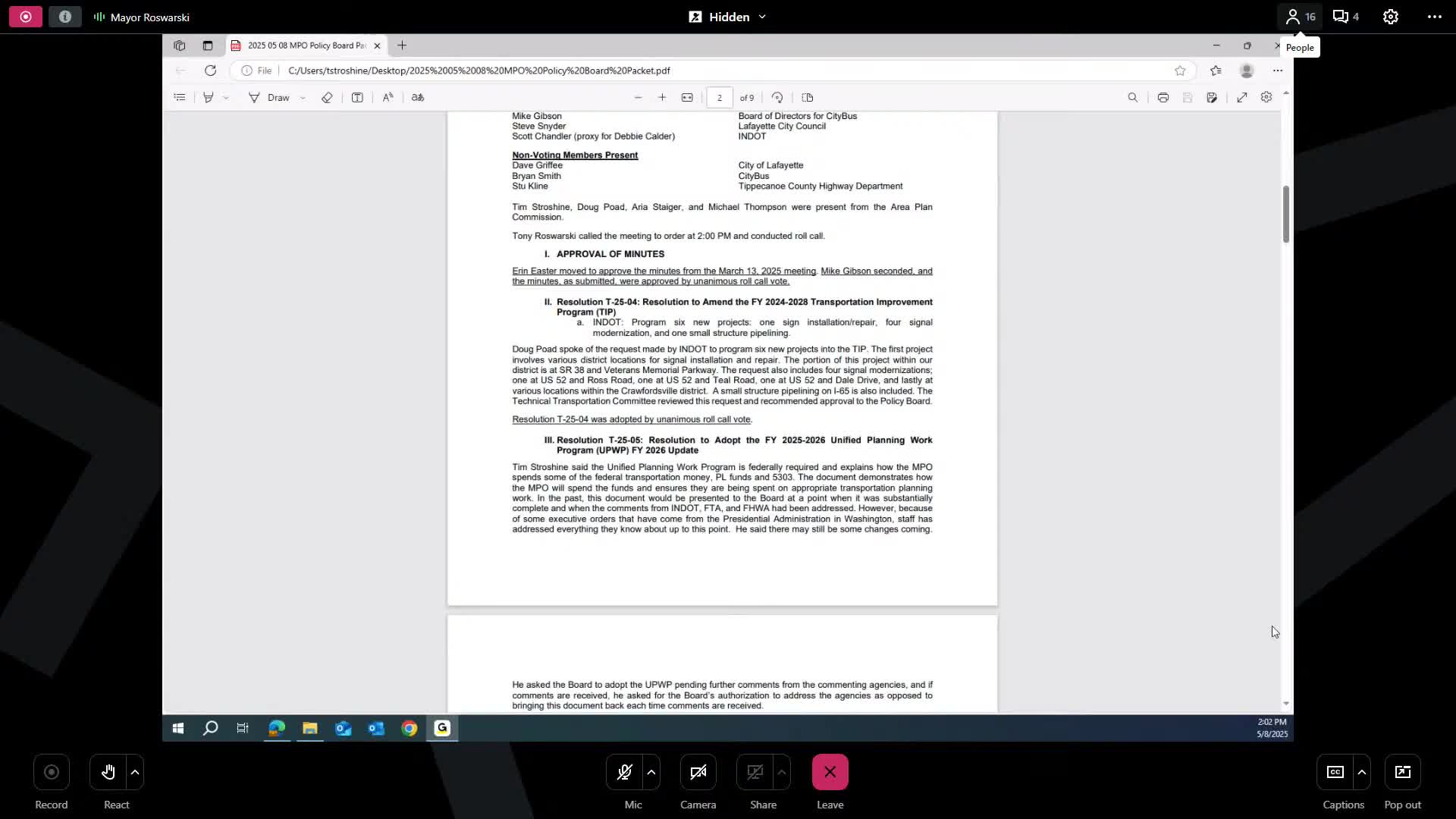1456x819 pixels.
Task: Toggle live Captions button
Action: pyautogui.click(x=1335, y=772)
